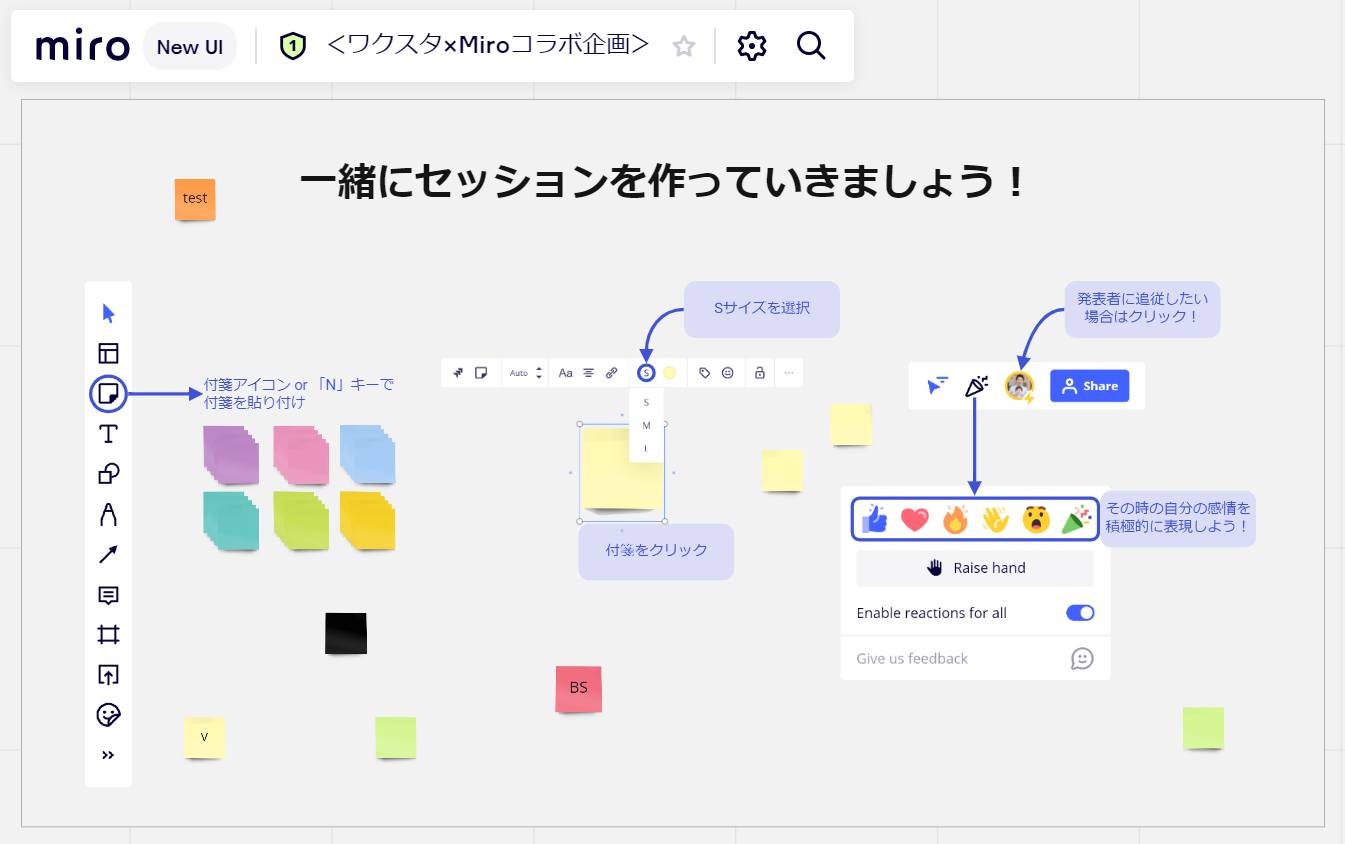Click the insert link icon

(611, 373)
